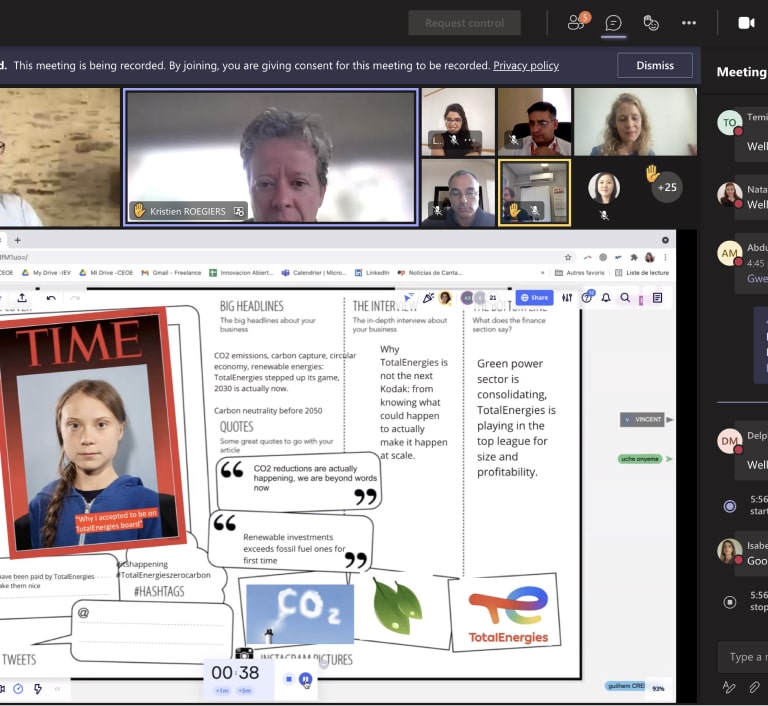Stop the board timer
Screen dimensions: 768x706
coord(289,679)
